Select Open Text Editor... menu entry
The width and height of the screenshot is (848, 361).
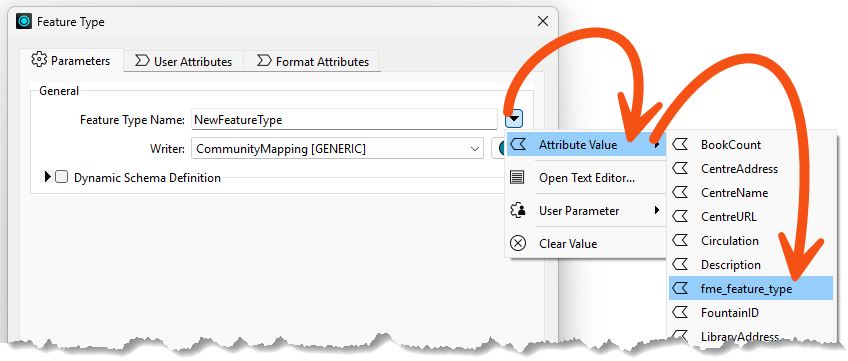coord(586,178)
